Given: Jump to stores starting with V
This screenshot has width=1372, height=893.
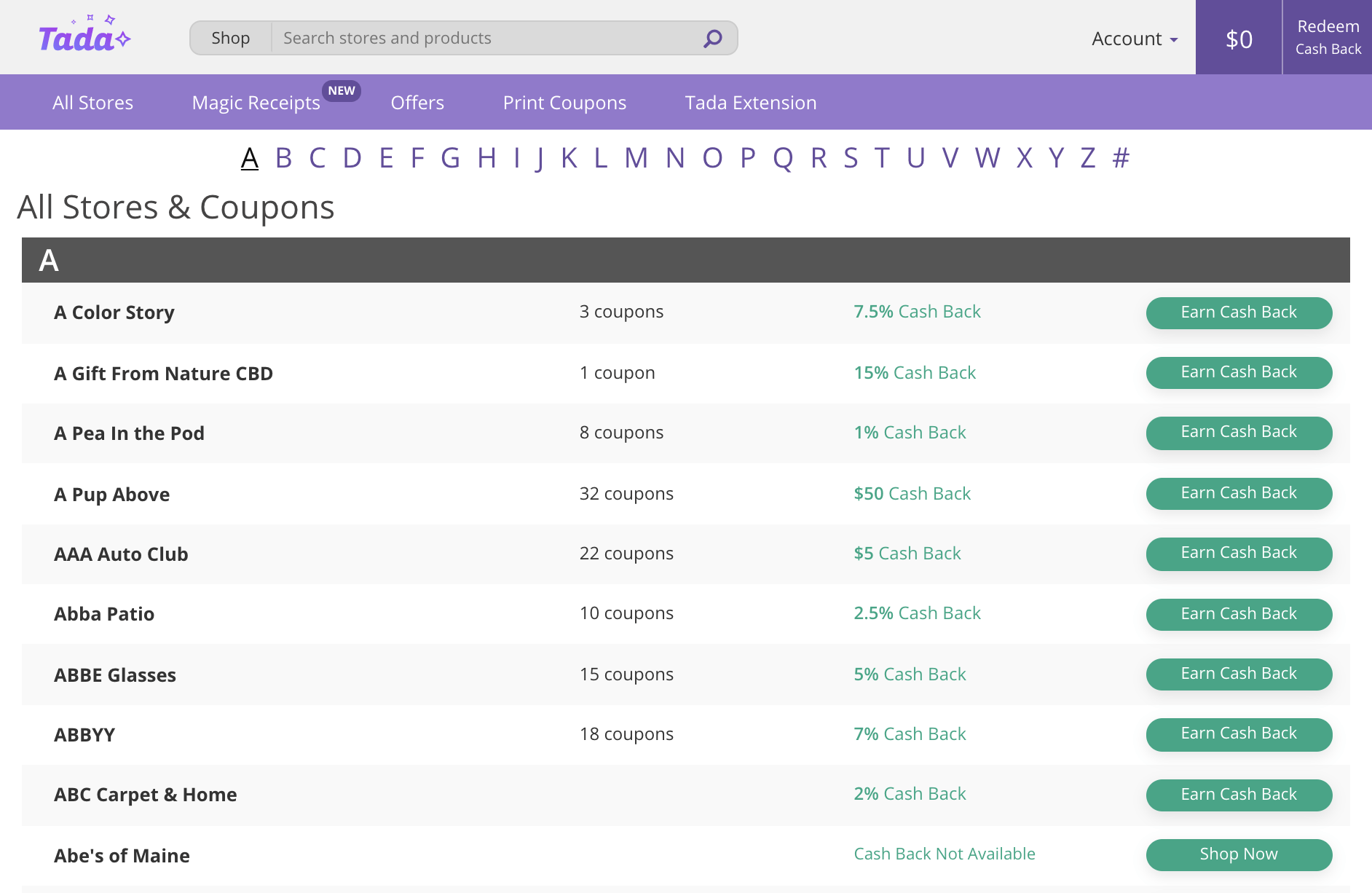Looking at the screenshot, I should click(950, 157).
